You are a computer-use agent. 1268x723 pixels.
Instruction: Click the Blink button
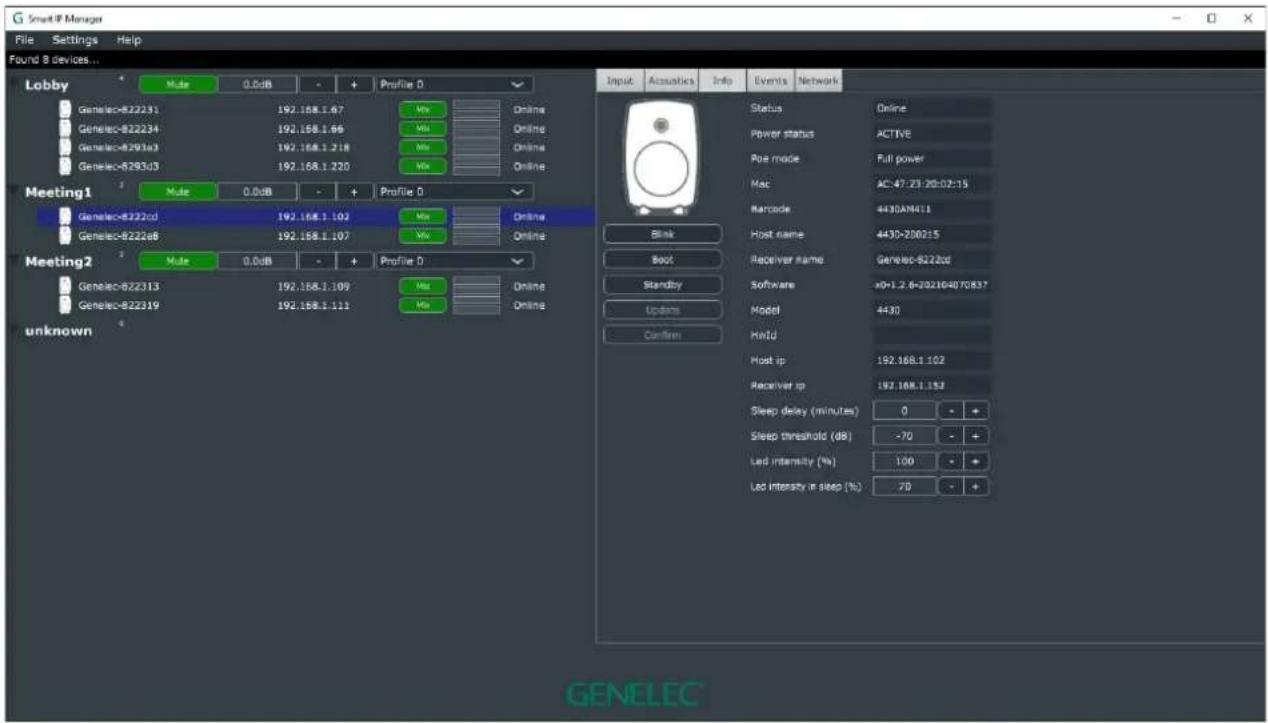(662, 234)
